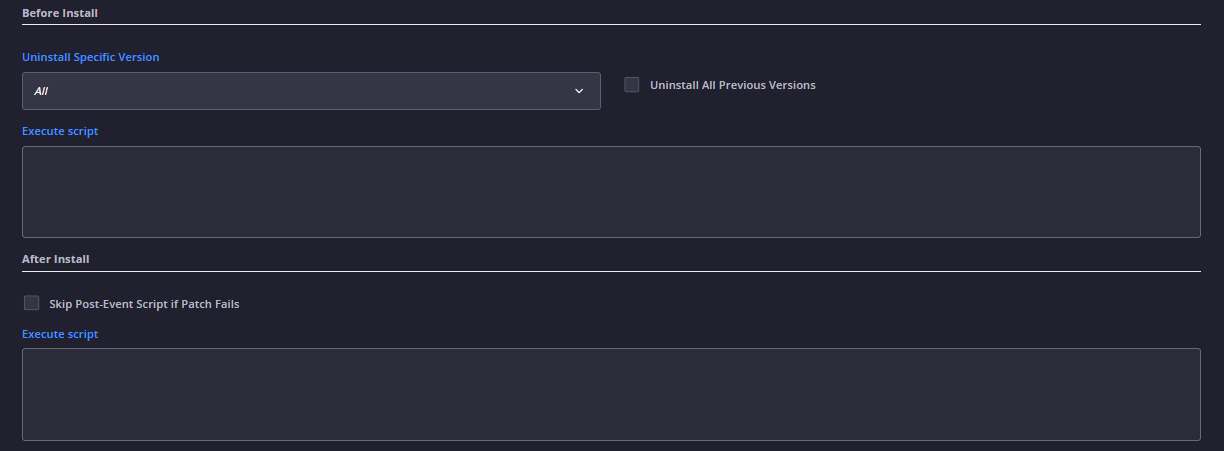1224x451 pixels.
Task: Select the Before Install section heading
Action: pos(60,13)
